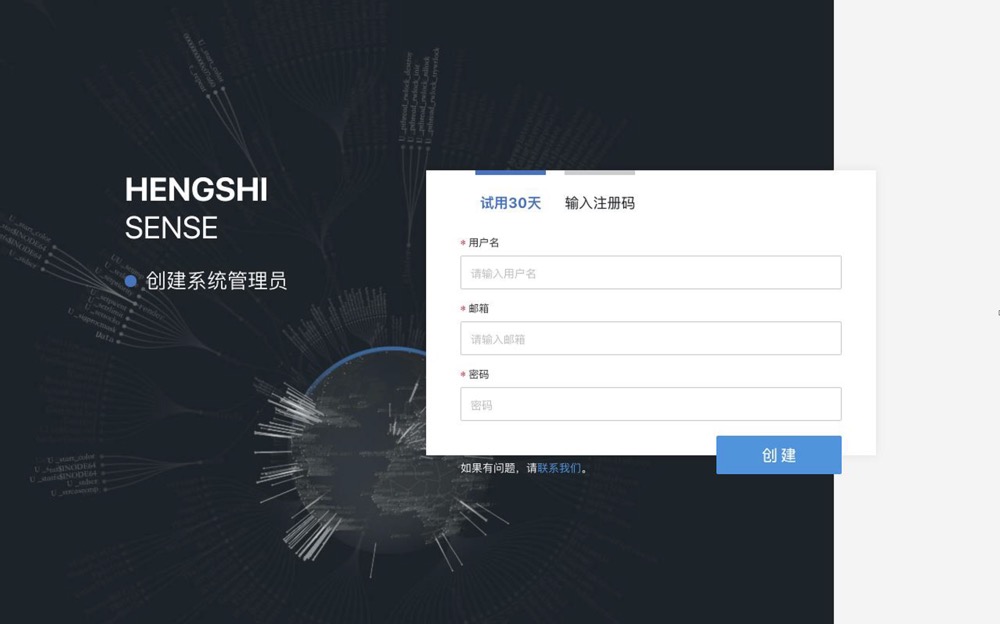Focus the 请输入用户名 input field
The image size is (1000, 624).
click(x=651, y=272)
